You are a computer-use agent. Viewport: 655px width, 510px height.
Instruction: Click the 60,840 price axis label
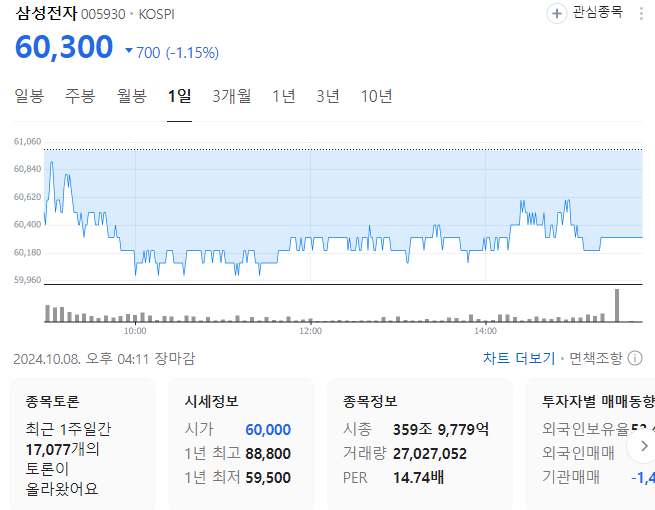pyautogui.click(x=28, y=169)
